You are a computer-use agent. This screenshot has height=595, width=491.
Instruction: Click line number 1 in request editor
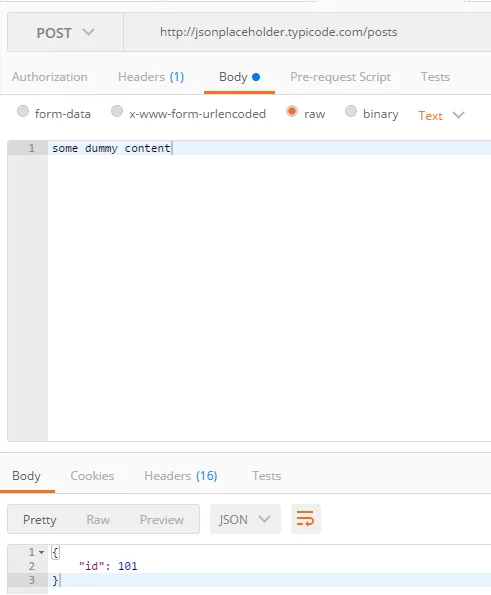(x=31, y=148)
